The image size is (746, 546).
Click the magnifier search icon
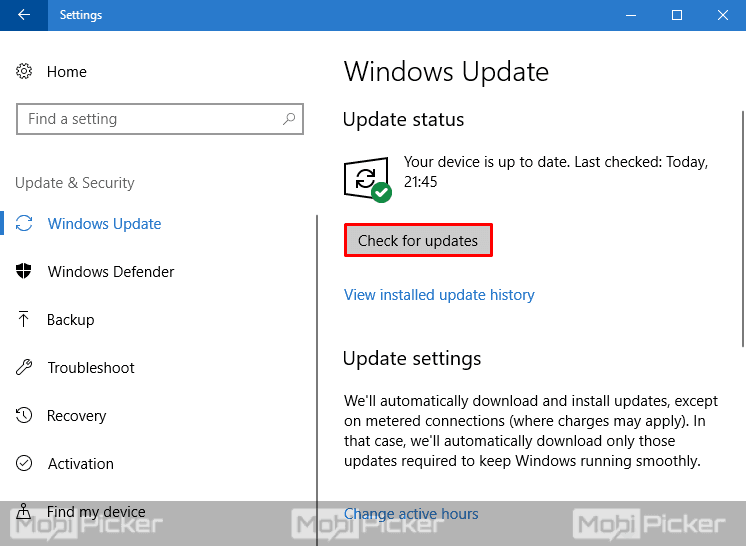pyautogui.click(x=289, y=119)
